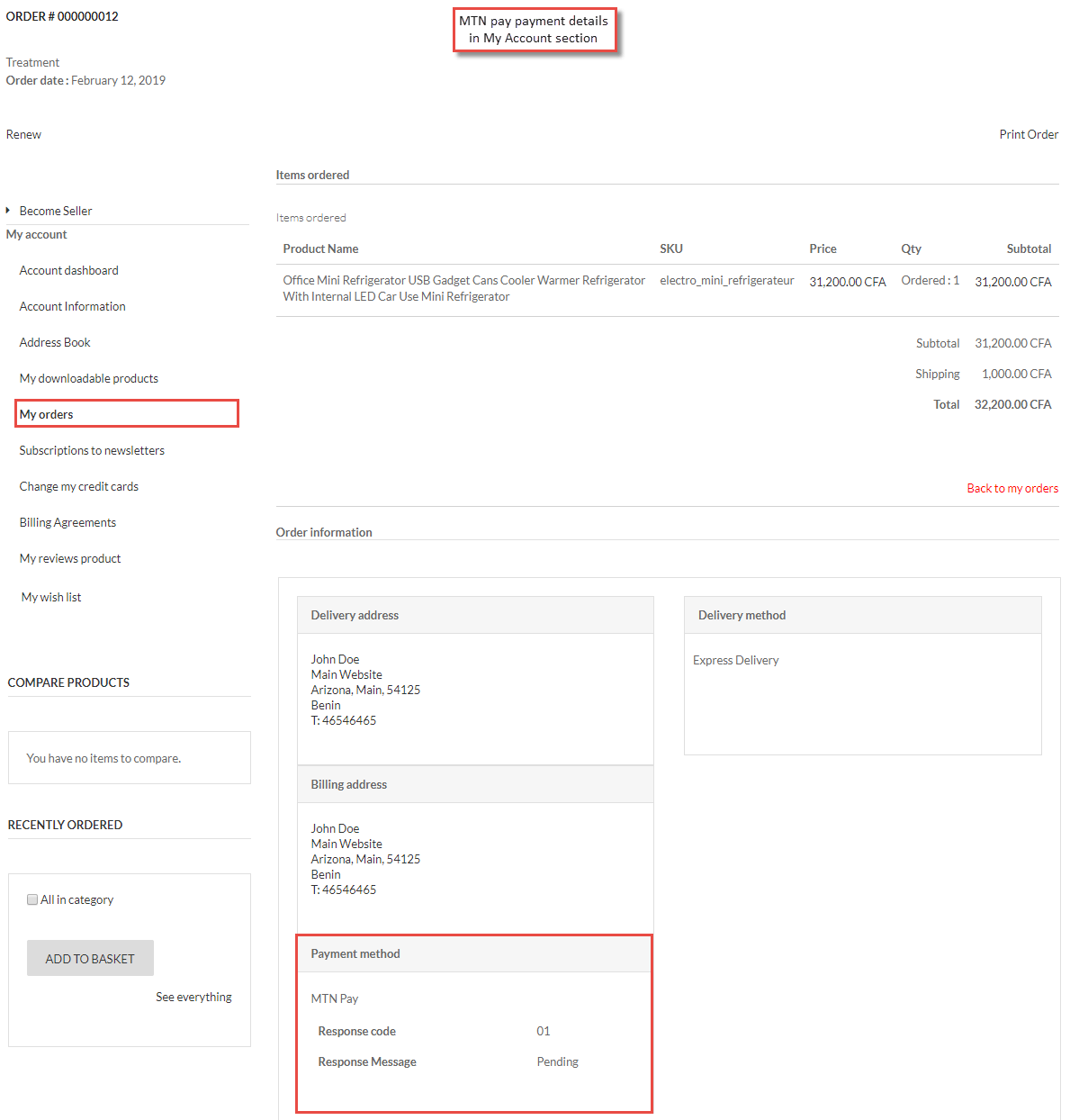Open Print Order
The width and height of the screenshot is (1070, 1120).
1029,134
